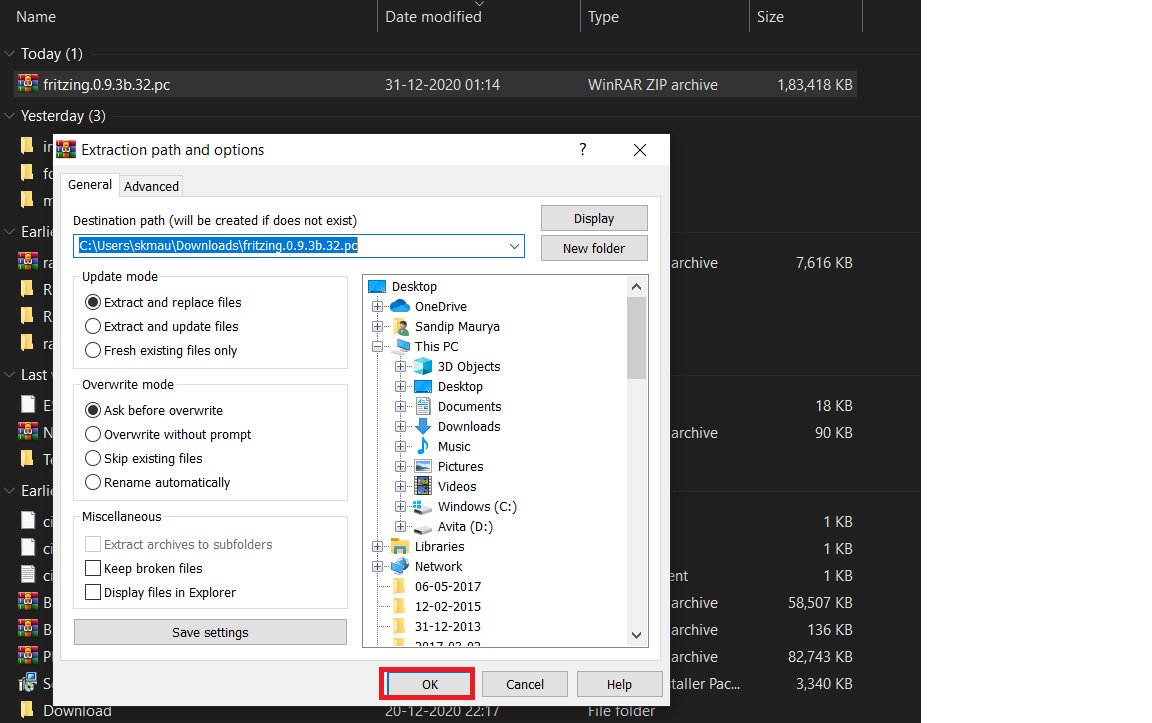Click the Save settings button
The height and width of the screenshot is (723, 1152).
tap(210, 632)
